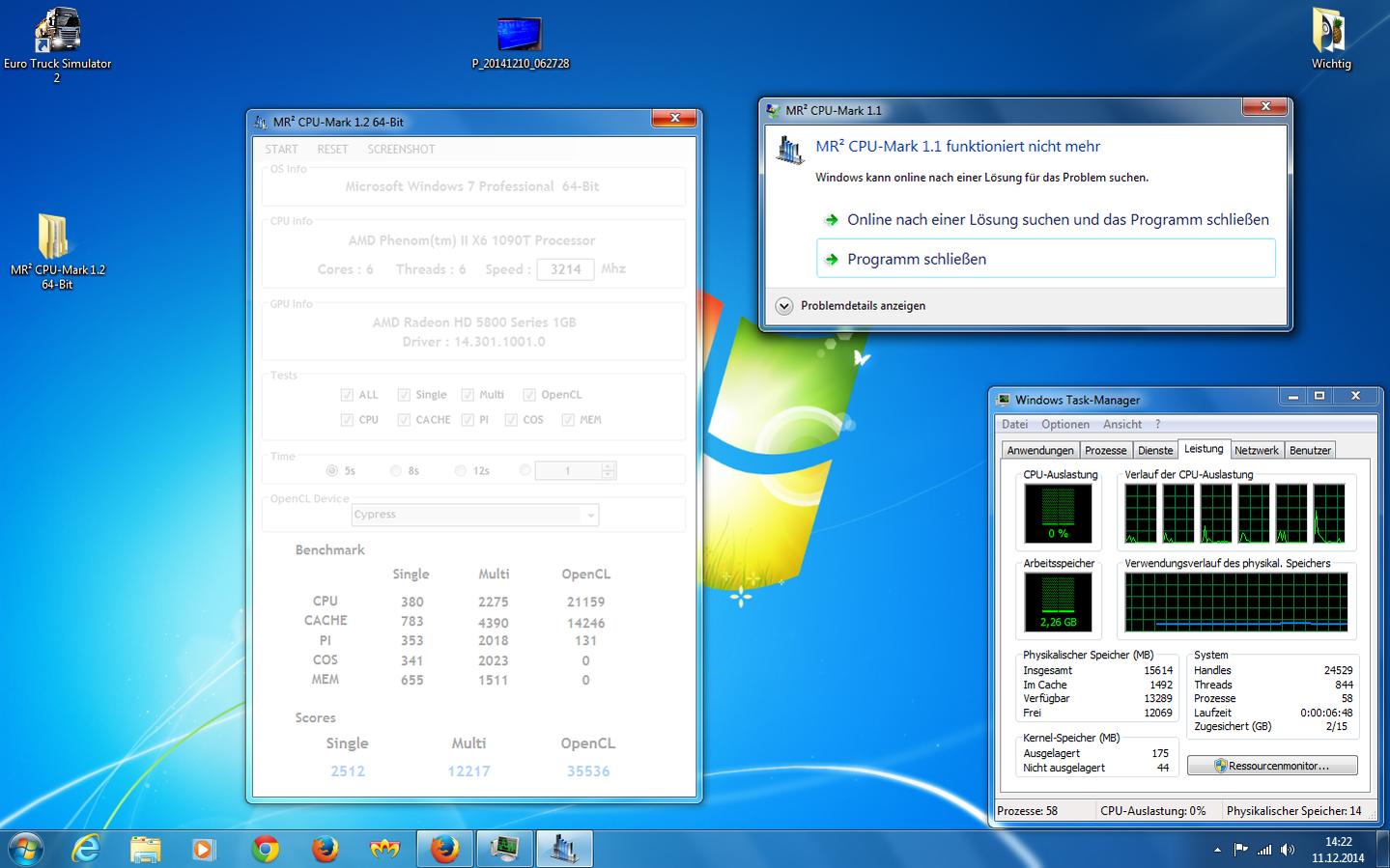This screenshot has width=1390, height=868.
Task: Open Optionen menu in Task-Manager
Action: tap(1065, 424)
